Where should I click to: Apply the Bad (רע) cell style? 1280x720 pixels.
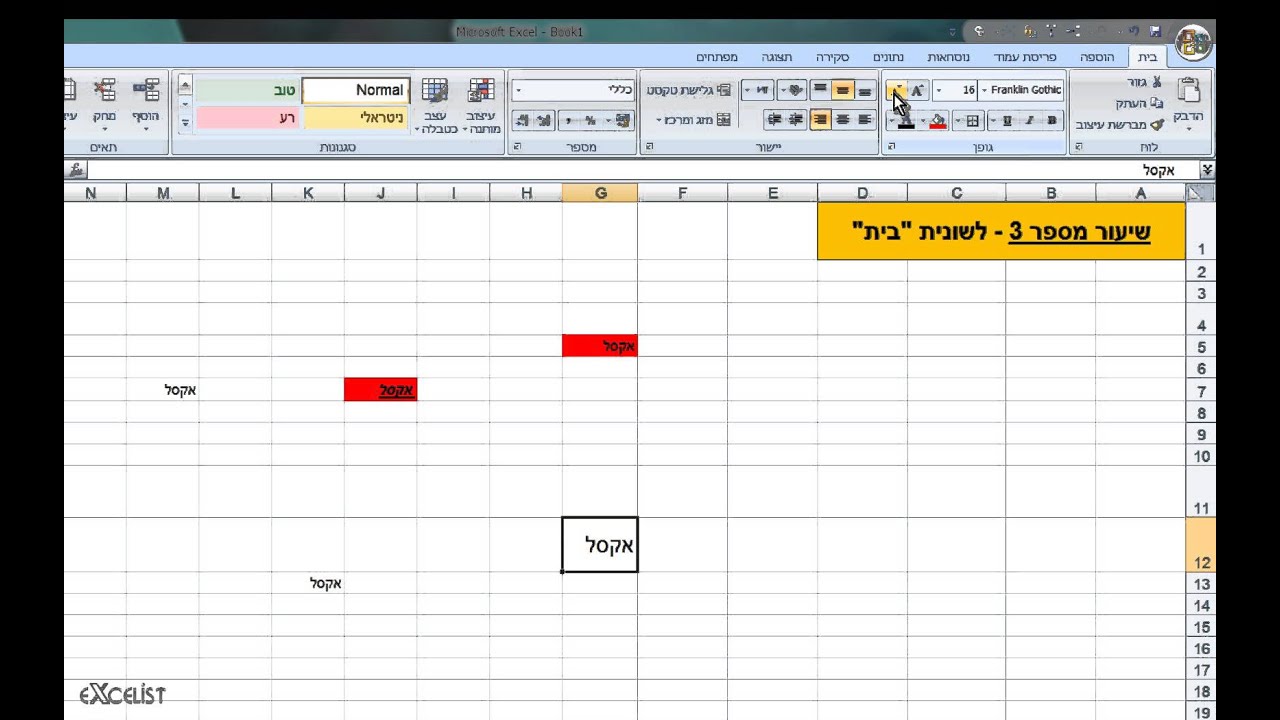(x=248, y=118)
